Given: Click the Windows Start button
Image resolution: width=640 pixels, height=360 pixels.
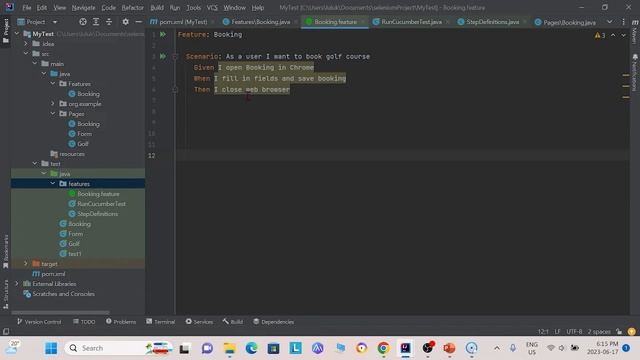Looking at the screenshot, I should pos(51,348).
